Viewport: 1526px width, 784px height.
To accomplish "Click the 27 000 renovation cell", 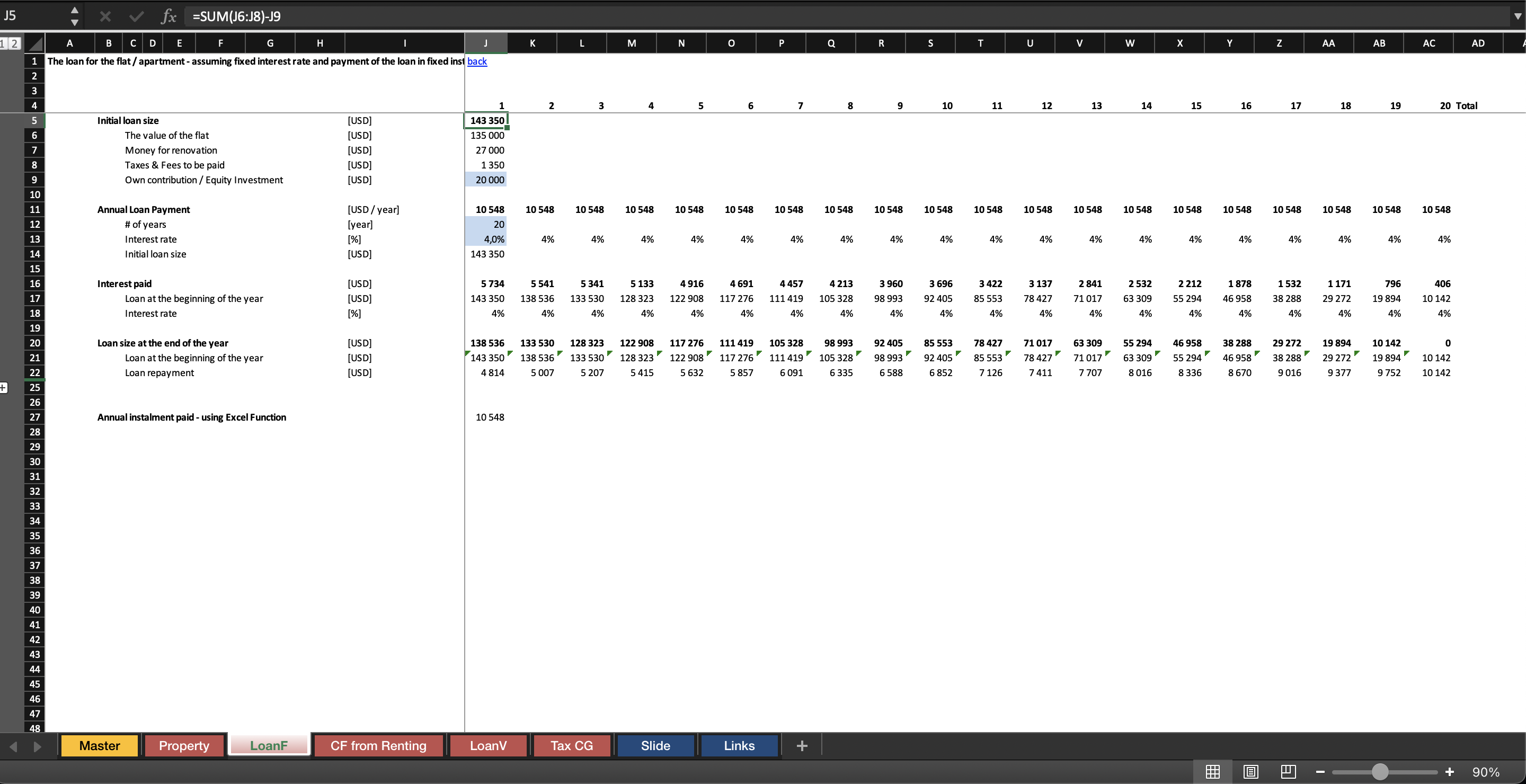I will click(x=486, y=150).
